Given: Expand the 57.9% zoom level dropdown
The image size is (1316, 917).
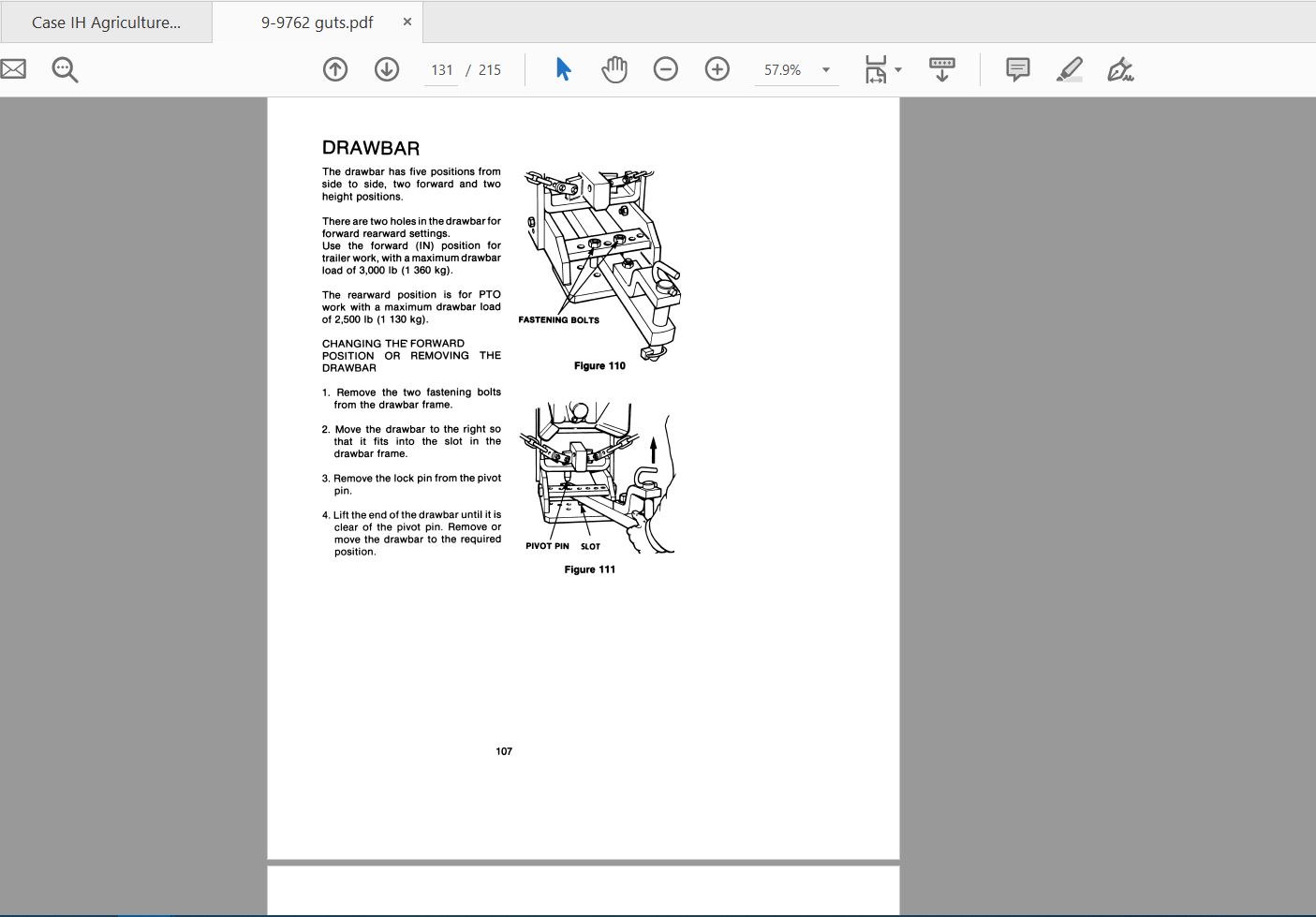Looking at the screenshot, I should pos(826,70).
